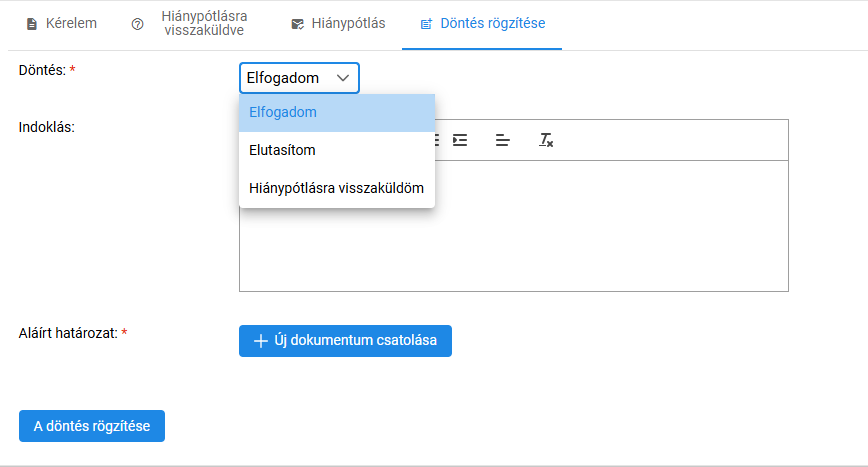Select the Döntés rögzítése tab
The width and height of the screenshot is (868, 467).
coord(482,24)
